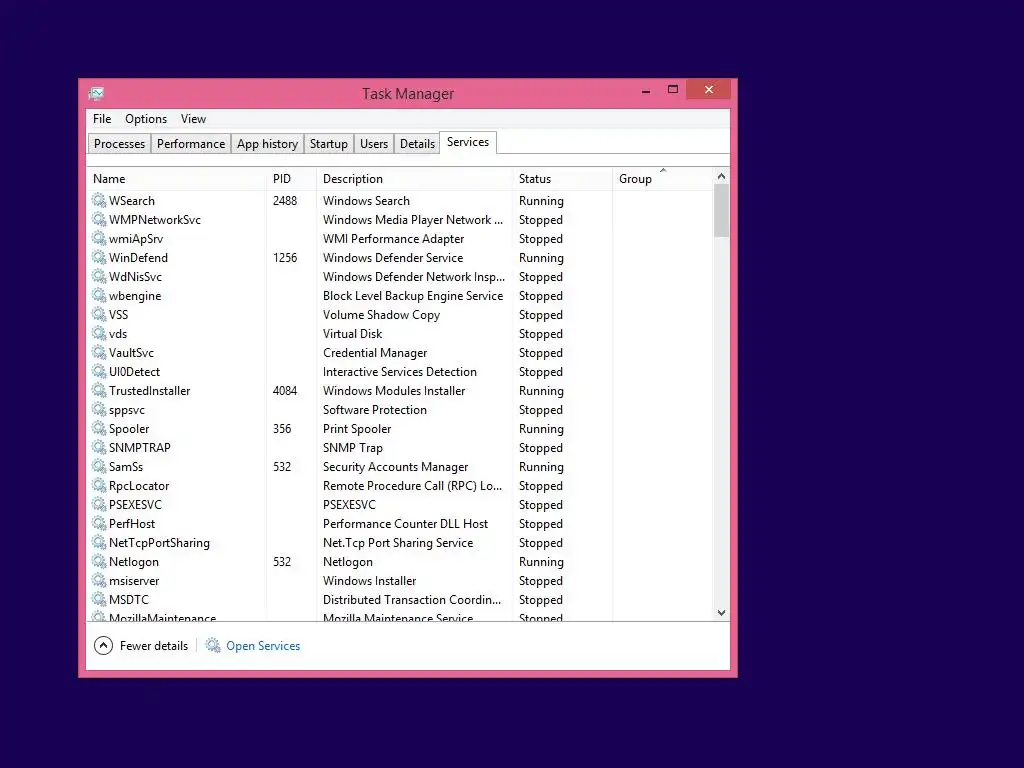The height and width of the screenshot is (768, 1024).
Task: Click the gear icon beside WMPNetworkSvc
Action: point(99,219)
